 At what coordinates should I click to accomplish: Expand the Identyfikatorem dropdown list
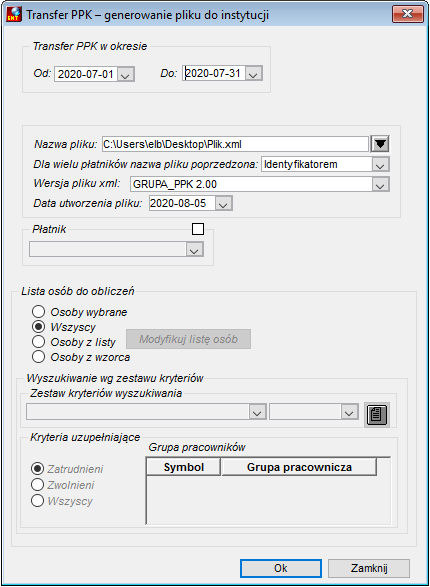coord(381,164)
